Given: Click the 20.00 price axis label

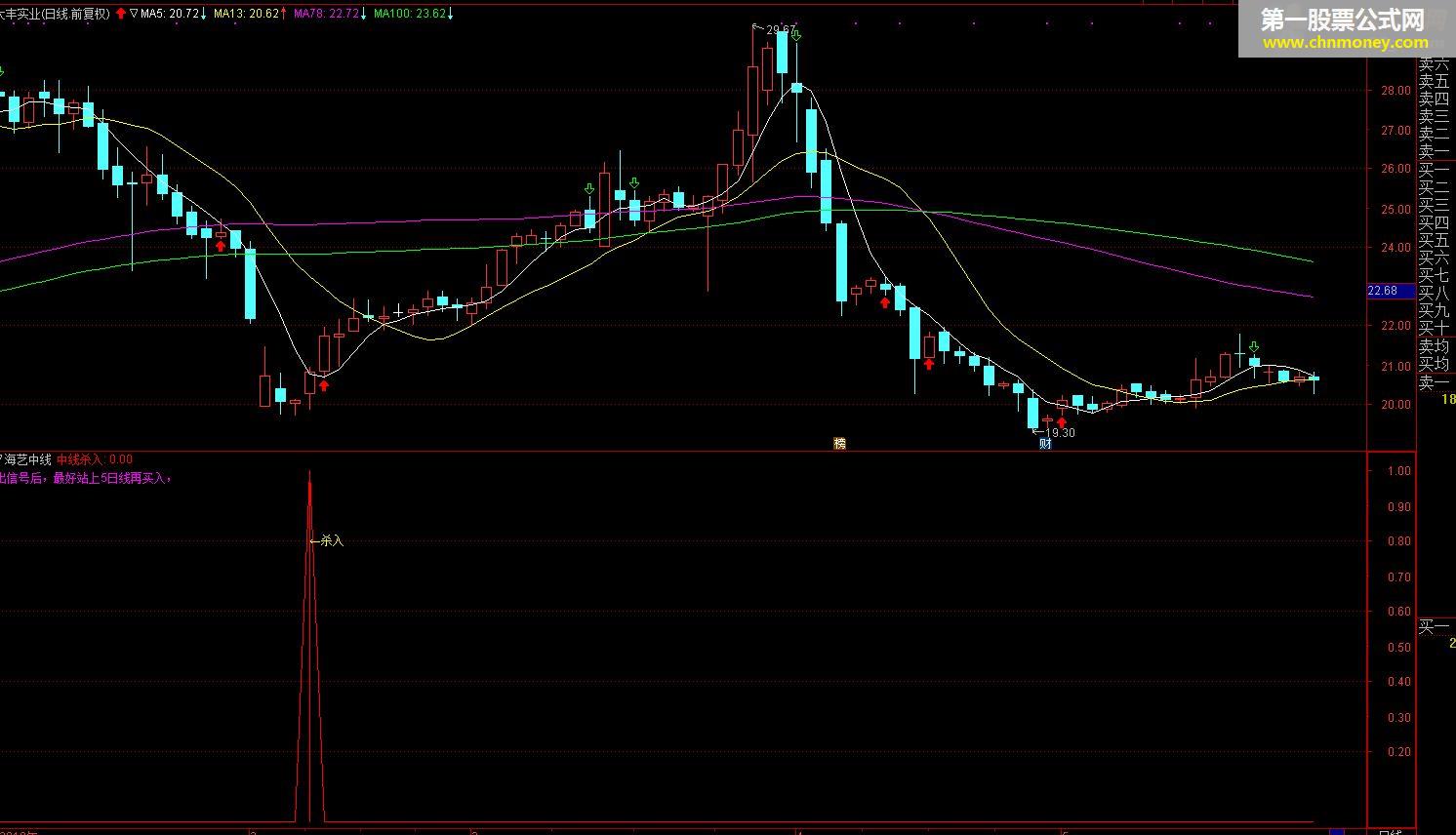Looking at the screenshot, I should coord(1396,405).
